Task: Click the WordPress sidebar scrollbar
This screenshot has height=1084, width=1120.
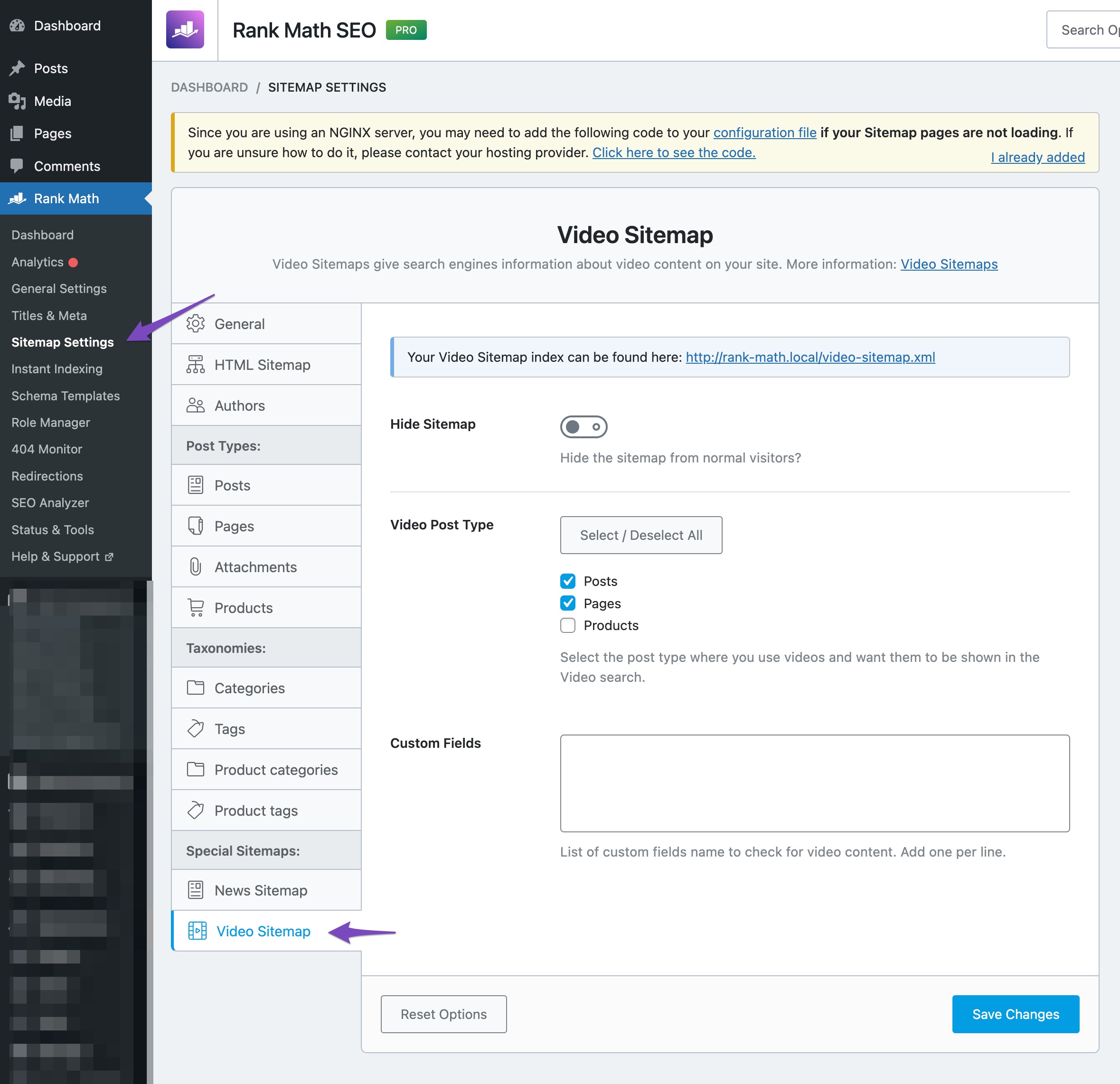Action: click(x=150, y=831)
